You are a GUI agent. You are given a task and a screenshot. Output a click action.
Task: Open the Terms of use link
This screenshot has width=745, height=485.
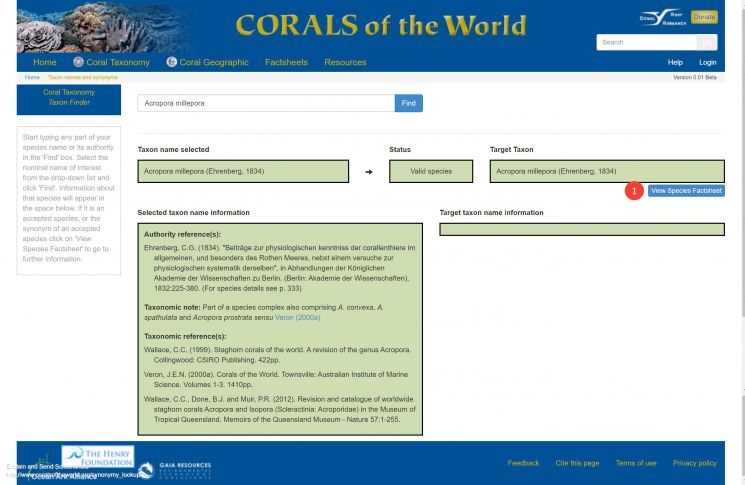[636, 463]
